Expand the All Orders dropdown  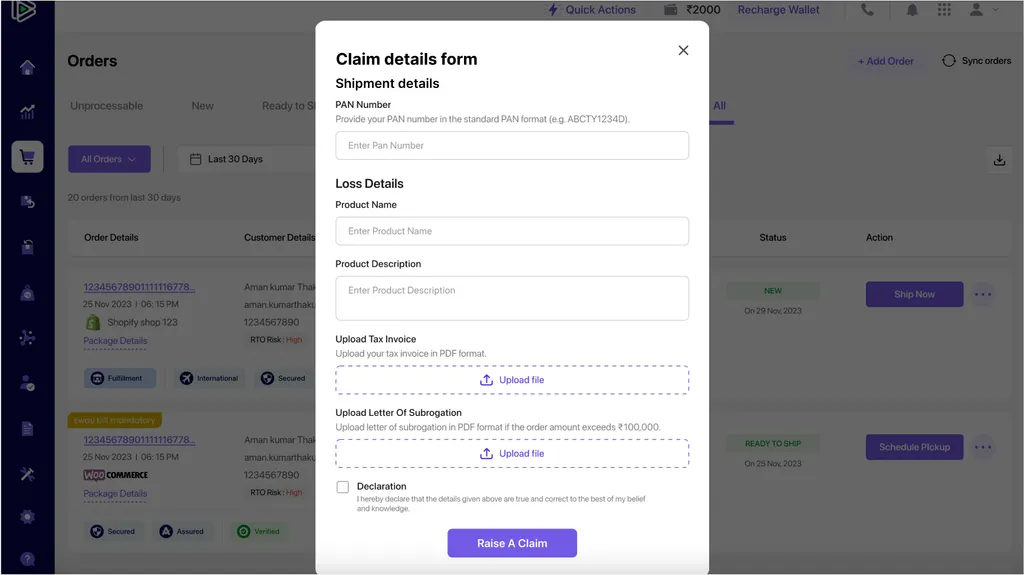[x=109, y=159]
